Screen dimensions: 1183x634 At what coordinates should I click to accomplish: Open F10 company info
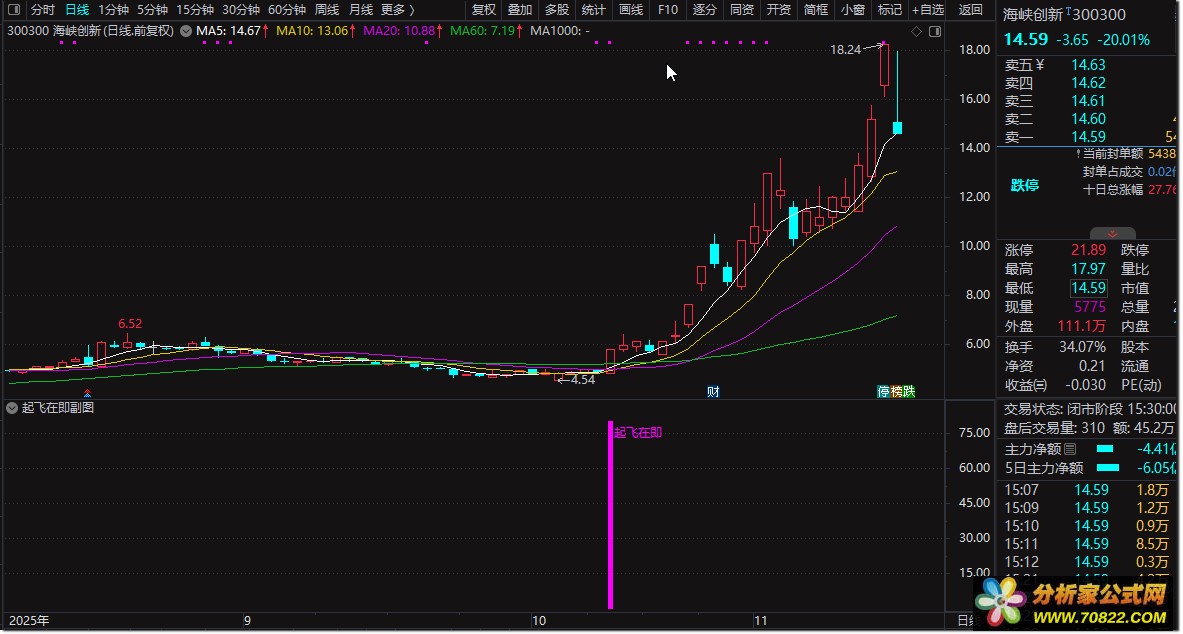668,10
